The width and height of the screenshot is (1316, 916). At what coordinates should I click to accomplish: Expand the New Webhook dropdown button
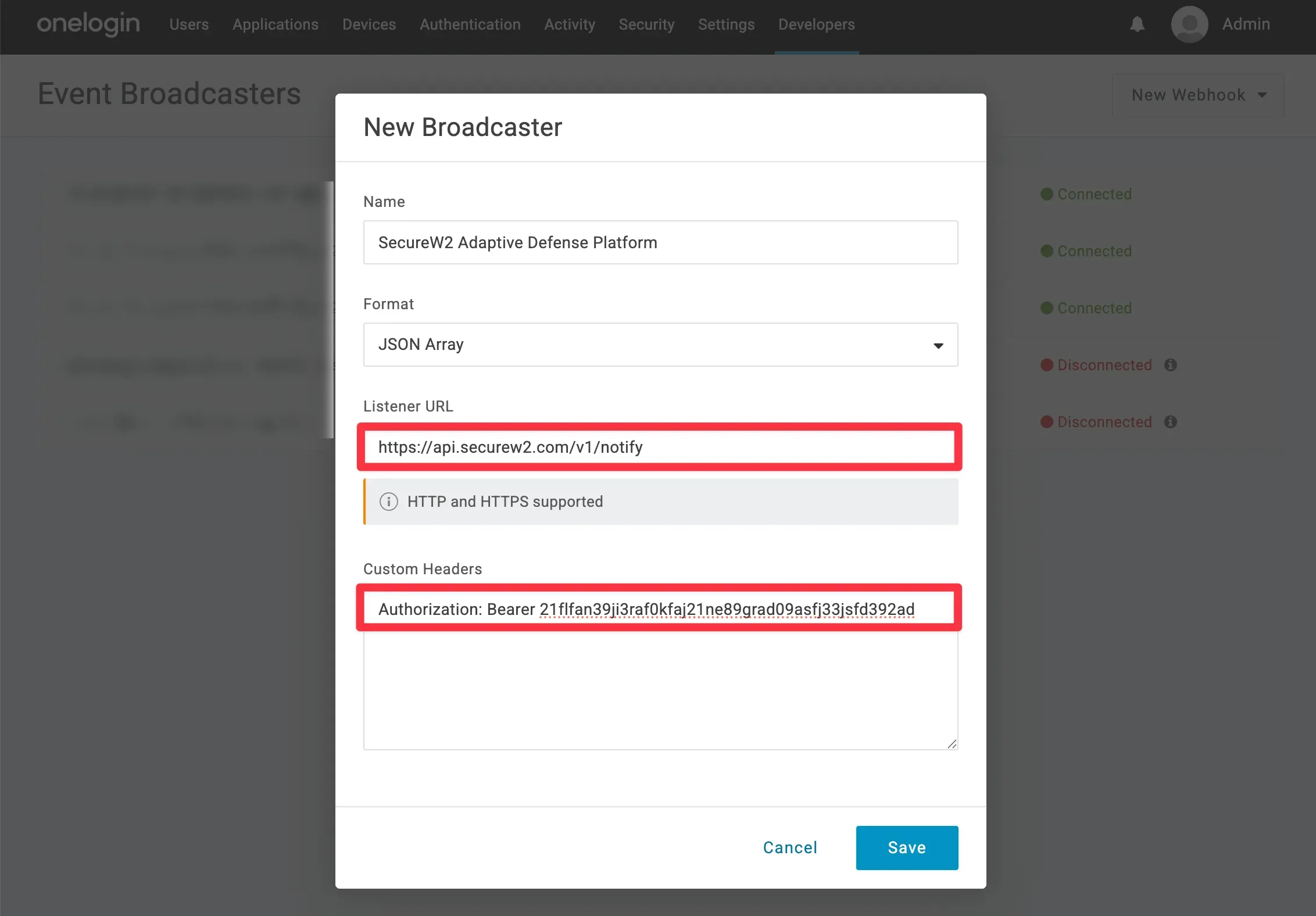(x=1197, y=95)
